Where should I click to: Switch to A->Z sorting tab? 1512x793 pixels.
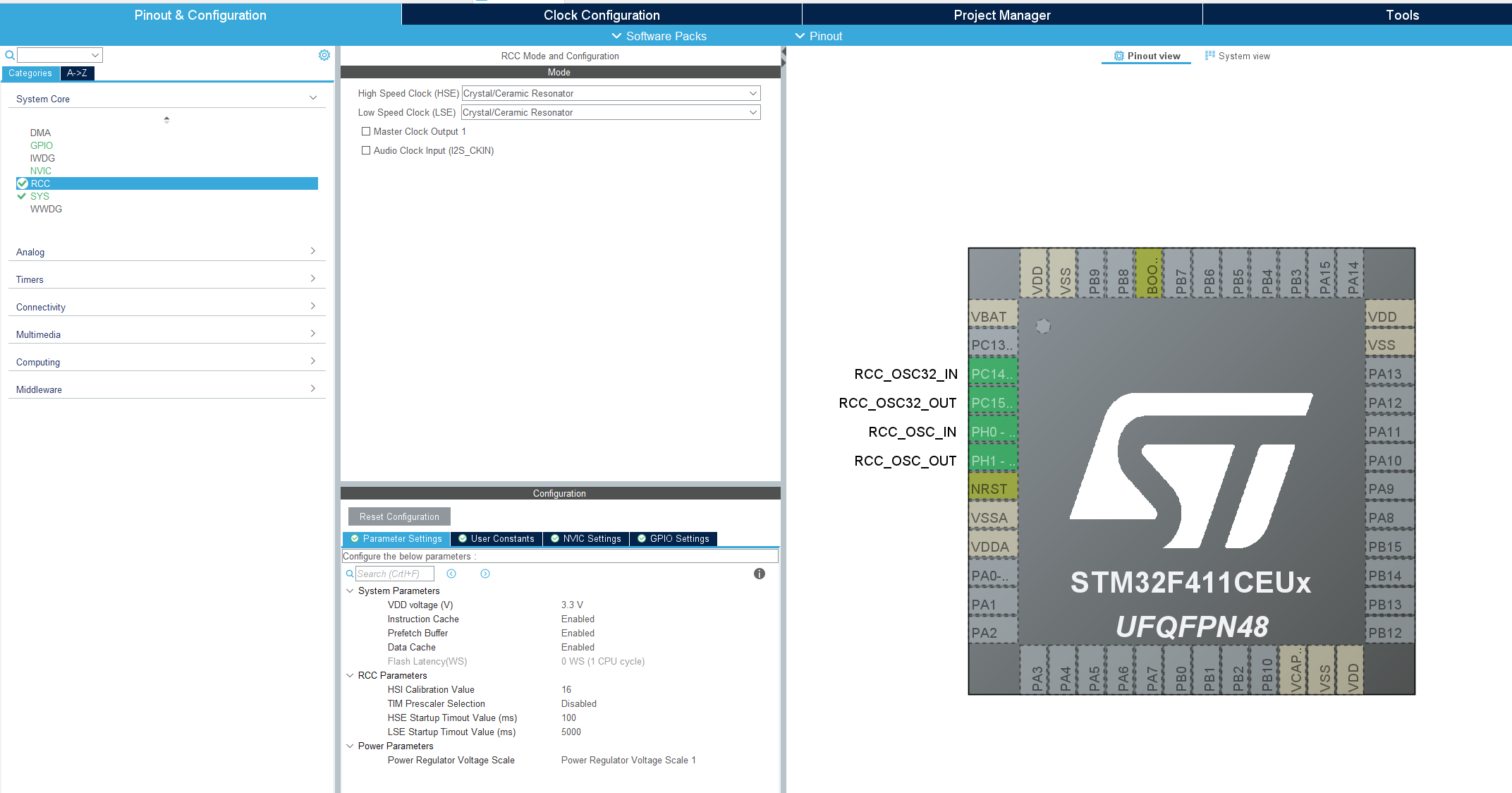77,73
